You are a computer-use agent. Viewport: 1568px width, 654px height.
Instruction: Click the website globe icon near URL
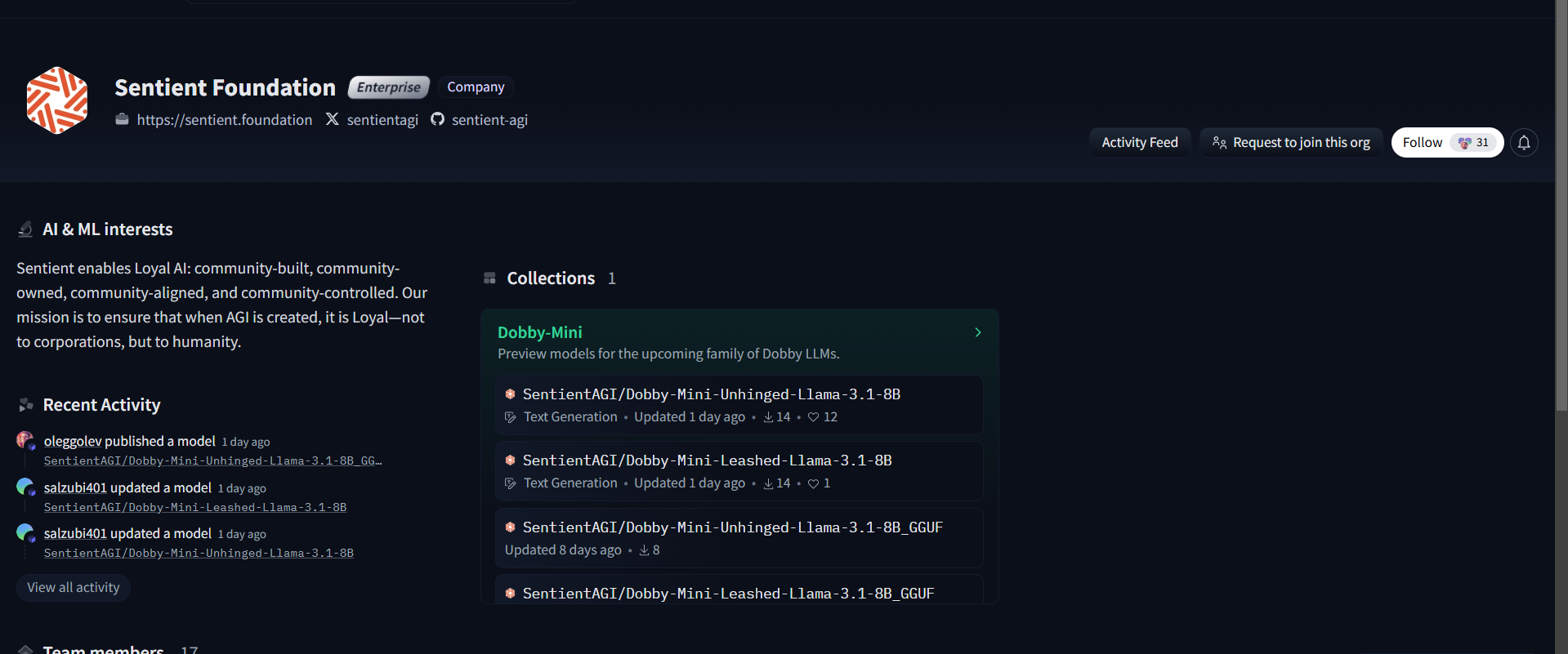[122, 119]
